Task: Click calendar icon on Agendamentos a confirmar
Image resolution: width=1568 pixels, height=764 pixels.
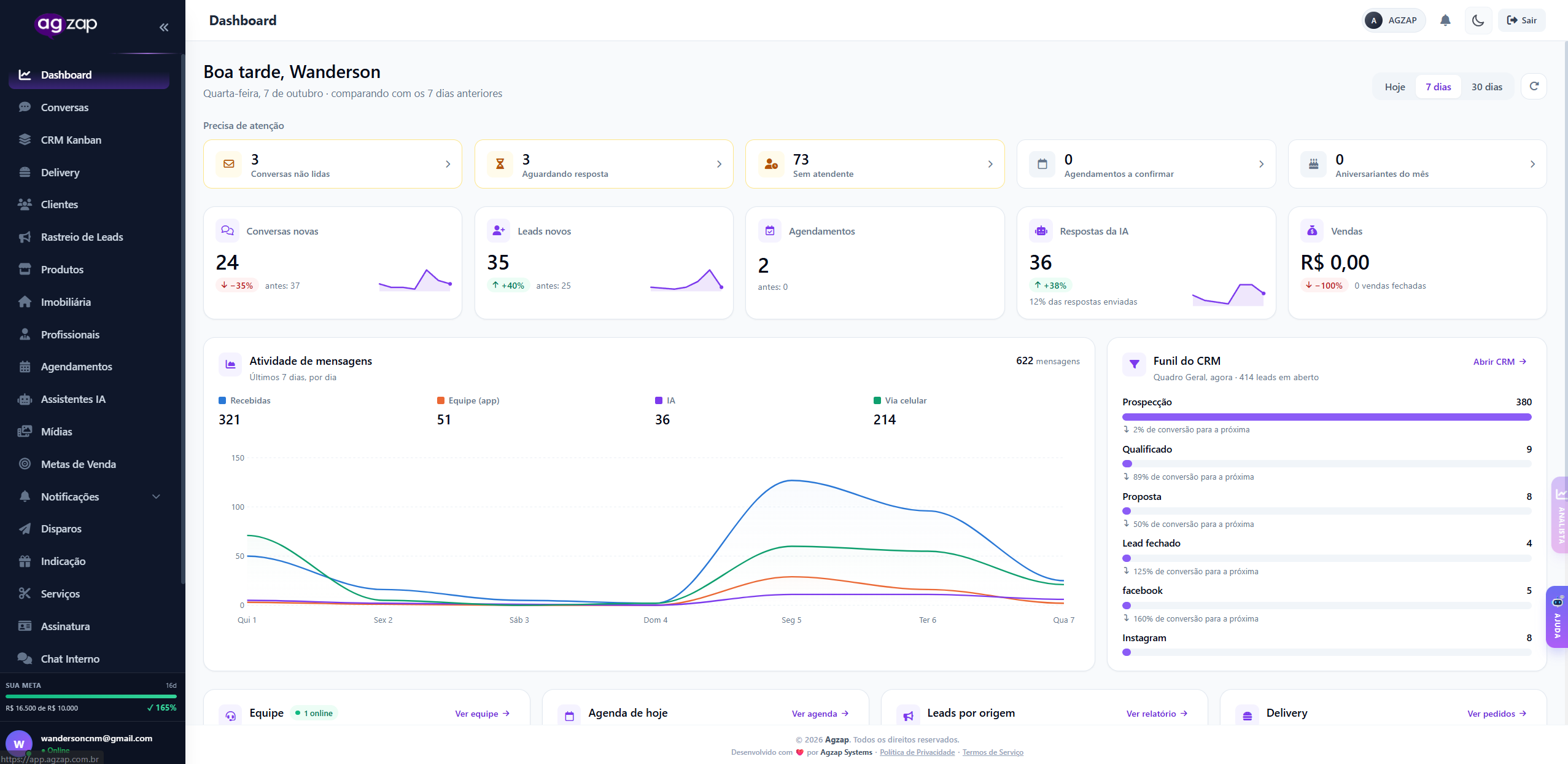Action: (x=1042, y=164)
